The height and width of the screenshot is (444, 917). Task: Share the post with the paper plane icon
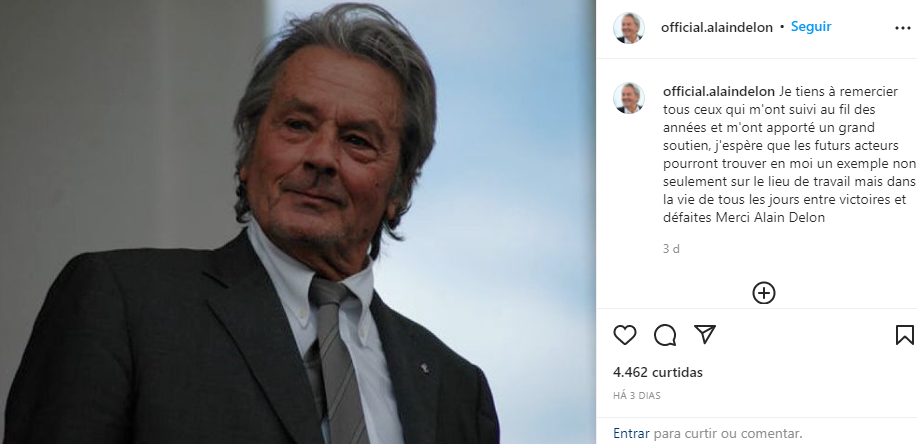[704, 334]
